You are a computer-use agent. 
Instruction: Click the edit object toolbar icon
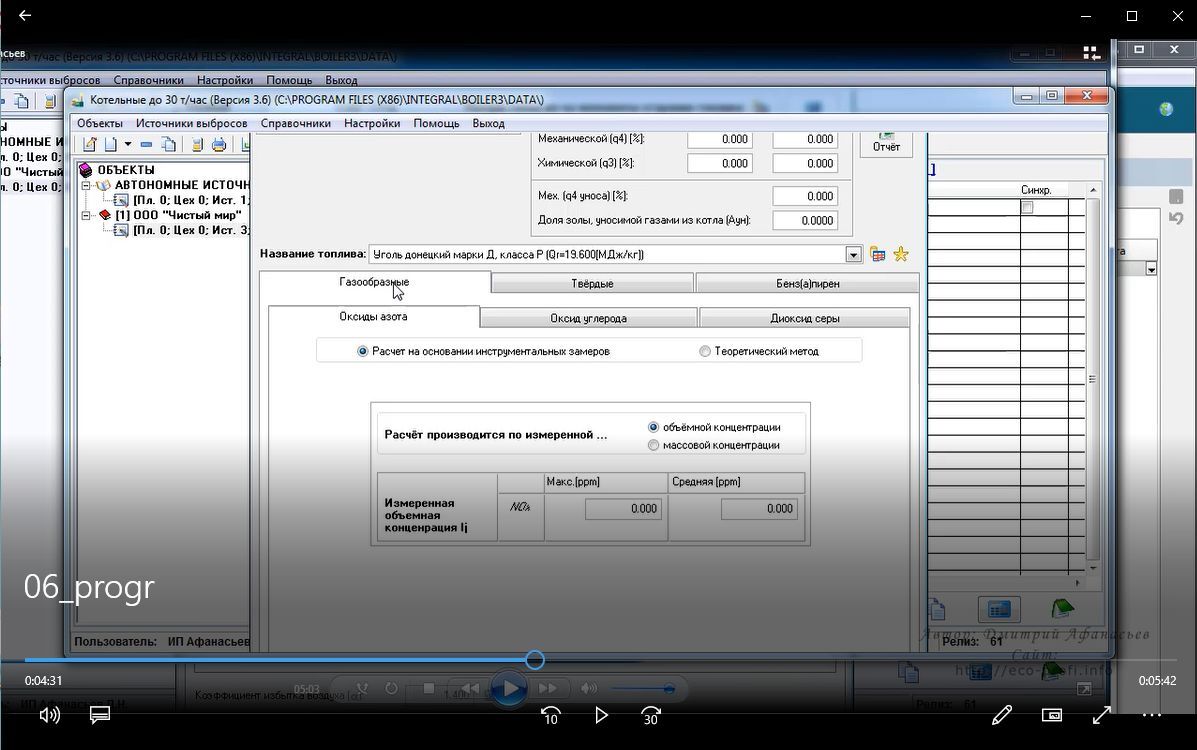coord(89,145)
